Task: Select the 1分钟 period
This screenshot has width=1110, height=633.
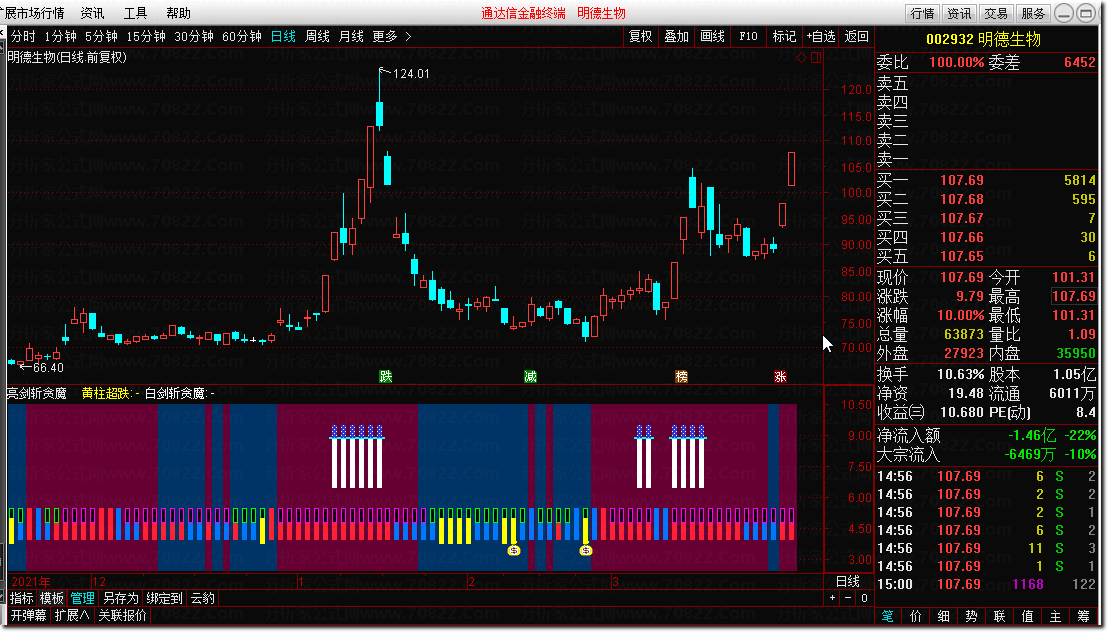Action: click(x=60, y=36)
